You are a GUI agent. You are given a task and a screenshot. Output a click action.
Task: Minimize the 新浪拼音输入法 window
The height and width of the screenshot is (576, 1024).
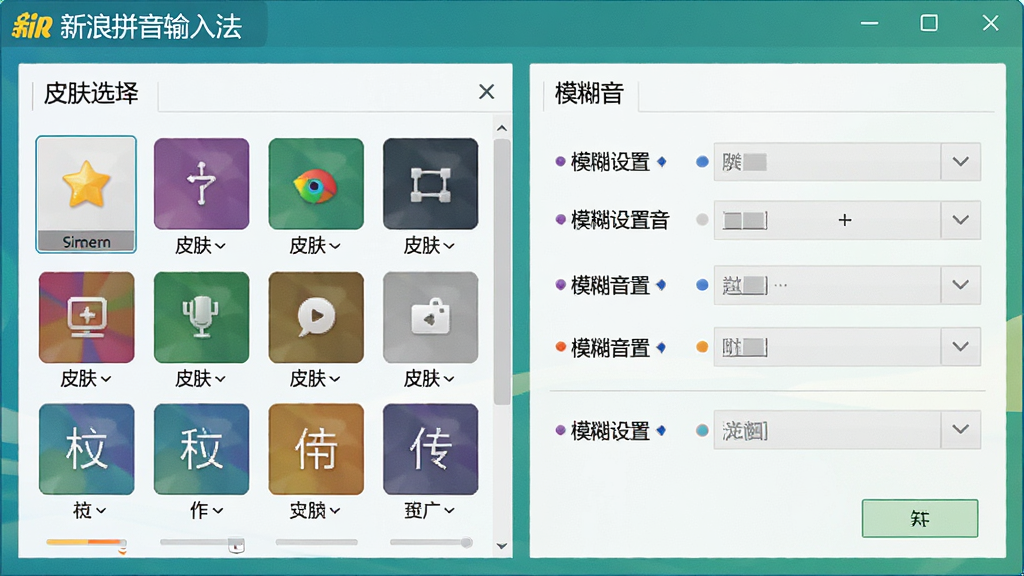point(869,24)
